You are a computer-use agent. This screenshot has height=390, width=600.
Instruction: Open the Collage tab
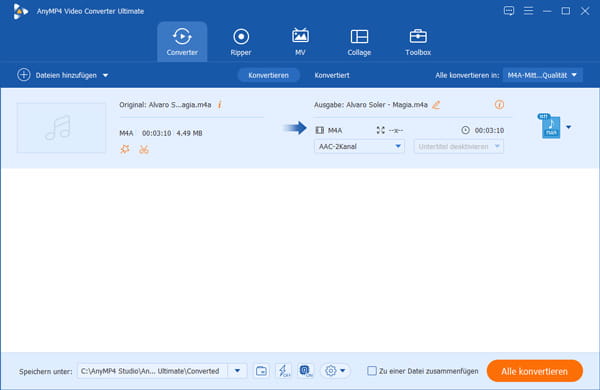(359, 42)
